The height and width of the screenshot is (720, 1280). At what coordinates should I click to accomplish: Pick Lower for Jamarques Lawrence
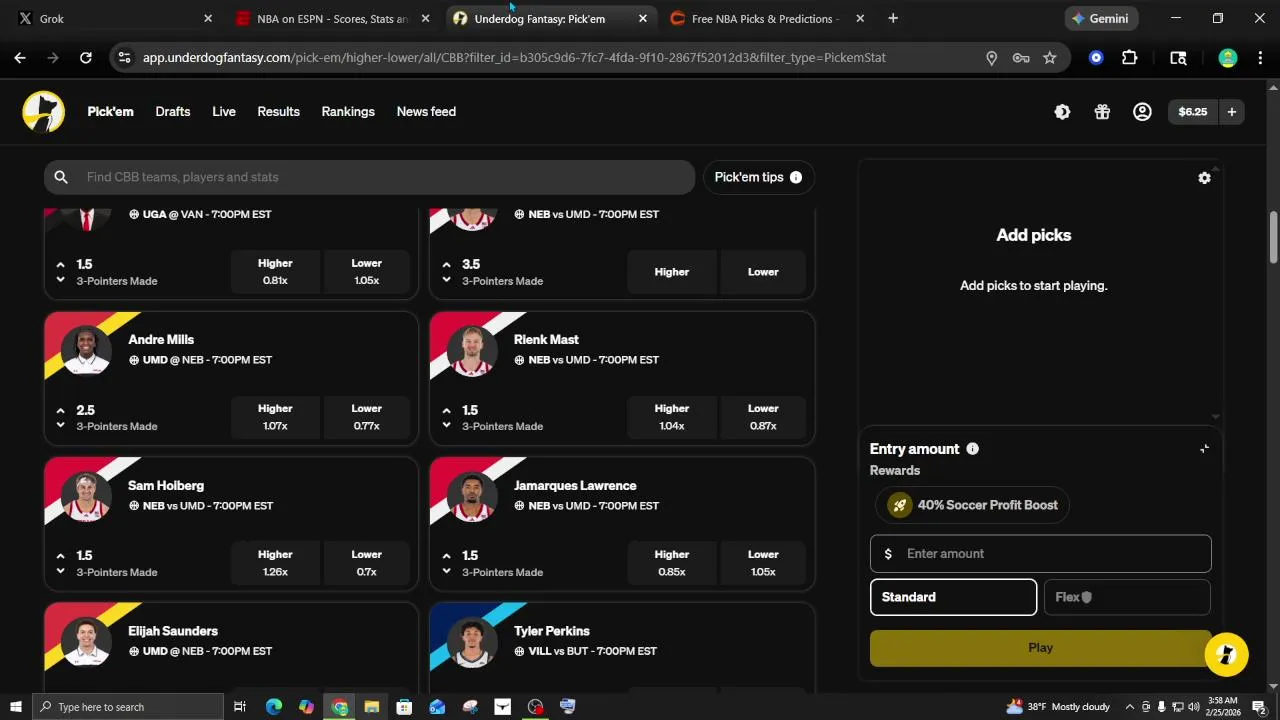(x=763, y=563)
